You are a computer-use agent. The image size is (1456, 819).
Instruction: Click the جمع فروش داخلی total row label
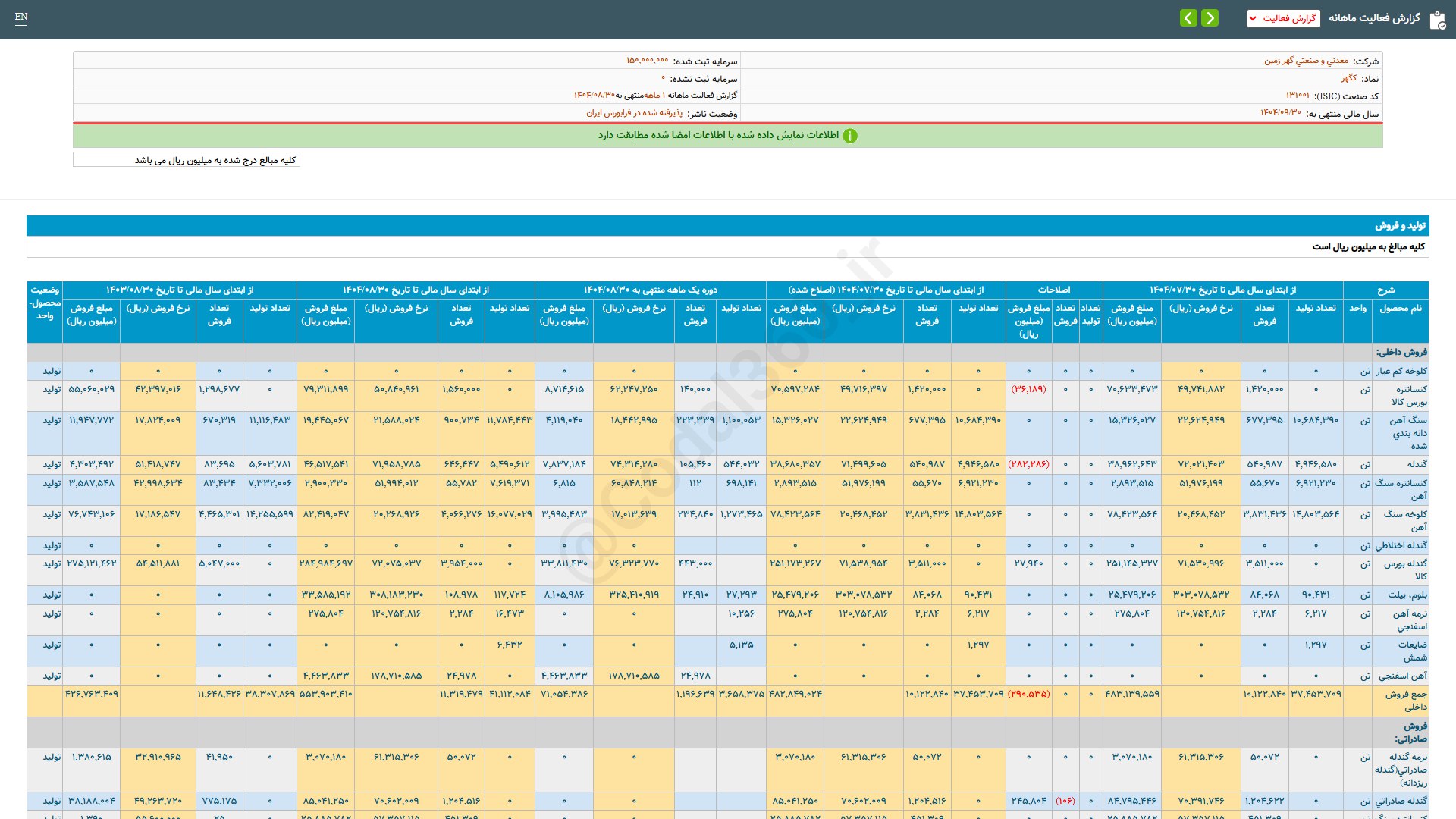point(1407,700)
